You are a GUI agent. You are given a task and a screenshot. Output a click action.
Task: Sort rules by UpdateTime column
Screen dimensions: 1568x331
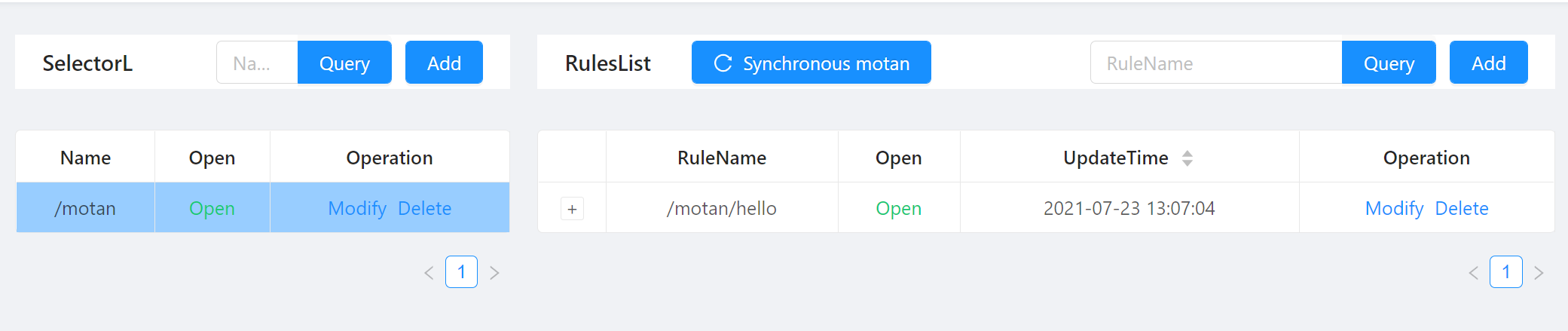[x=1187, y=158]
